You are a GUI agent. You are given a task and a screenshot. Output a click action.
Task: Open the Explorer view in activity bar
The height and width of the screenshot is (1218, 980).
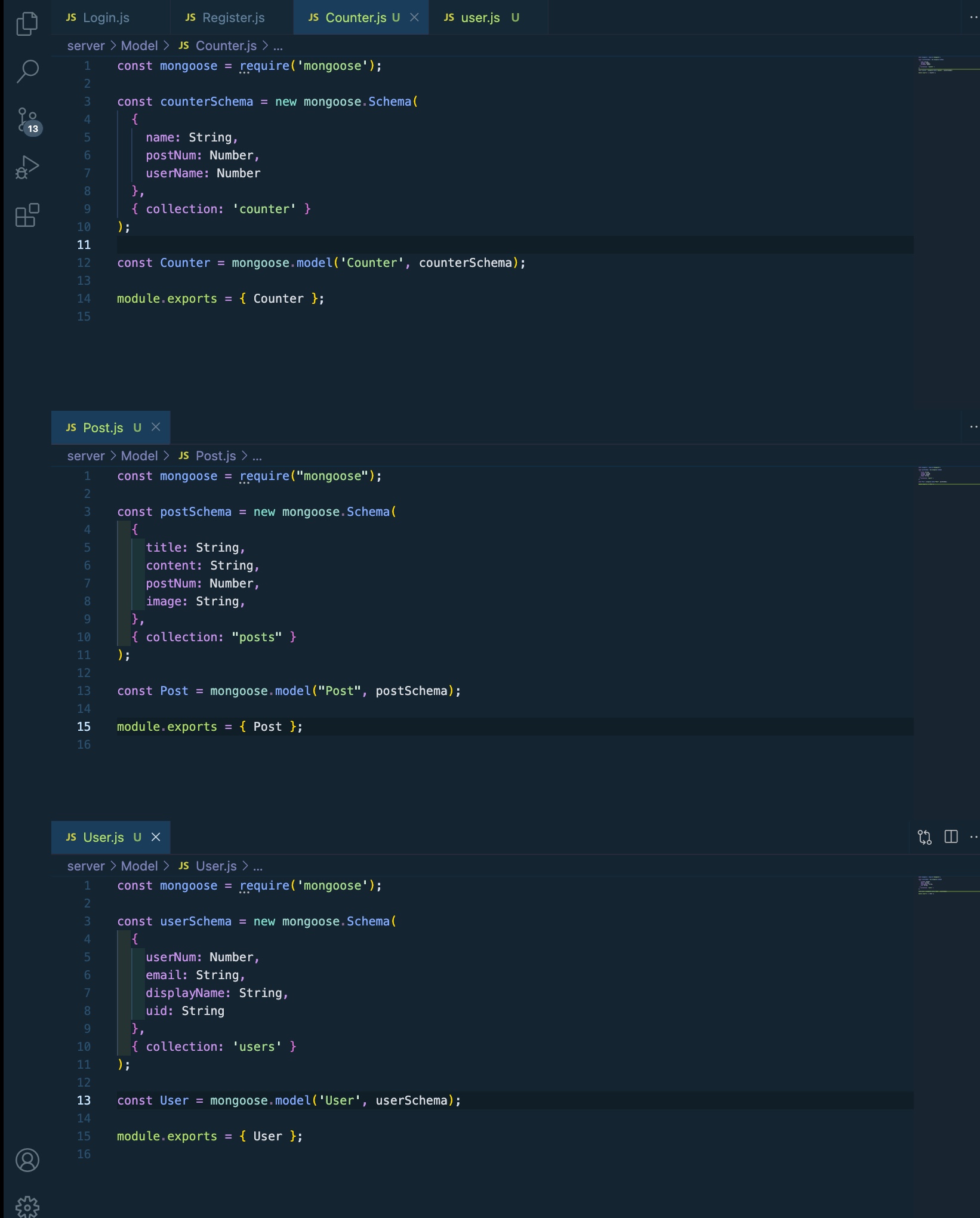click(x=27, y=24)
